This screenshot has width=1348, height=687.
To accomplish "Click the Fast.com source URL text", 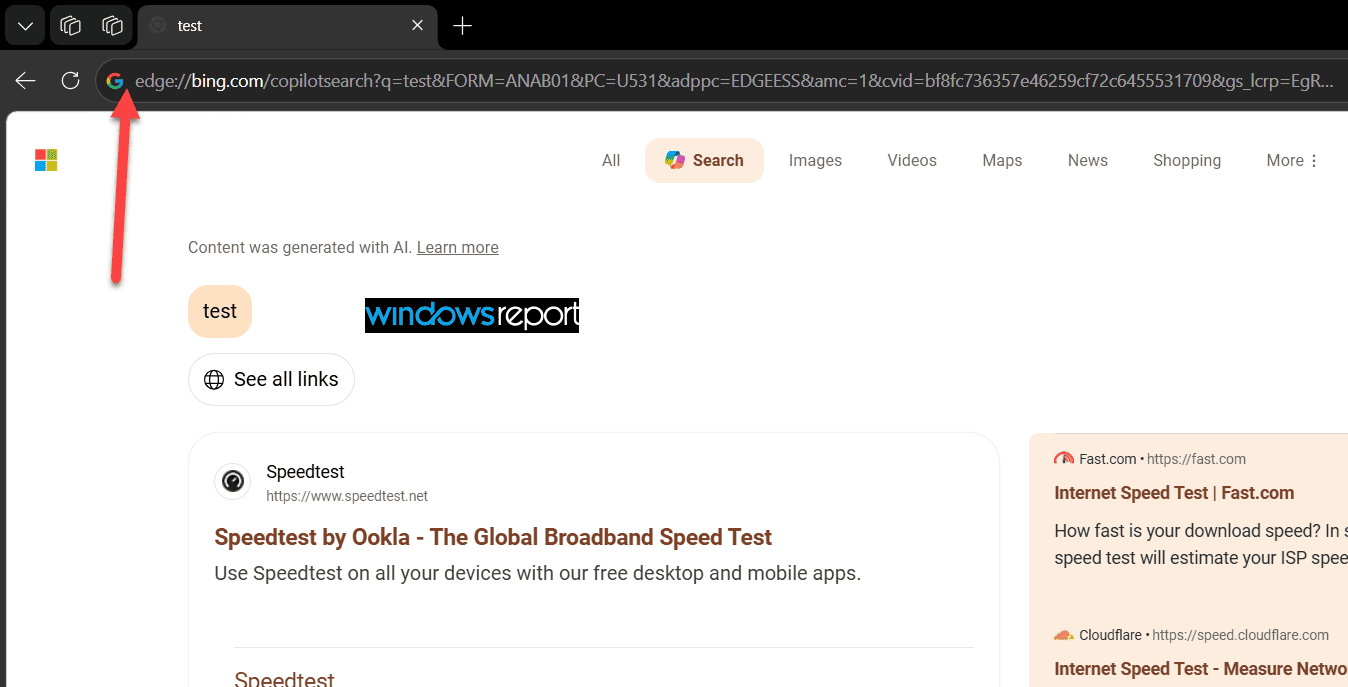I will pyautogui.click(x=1196, y=459).
